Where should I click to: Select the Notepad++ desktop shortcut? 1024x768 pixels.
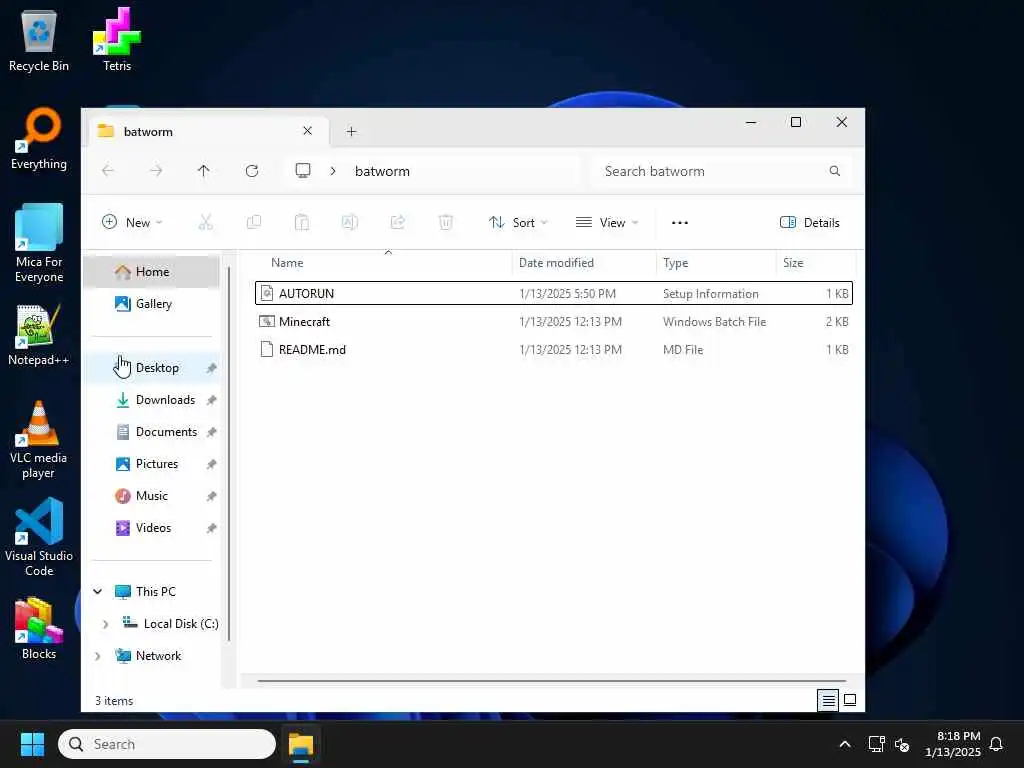click(x=39, y=335)
